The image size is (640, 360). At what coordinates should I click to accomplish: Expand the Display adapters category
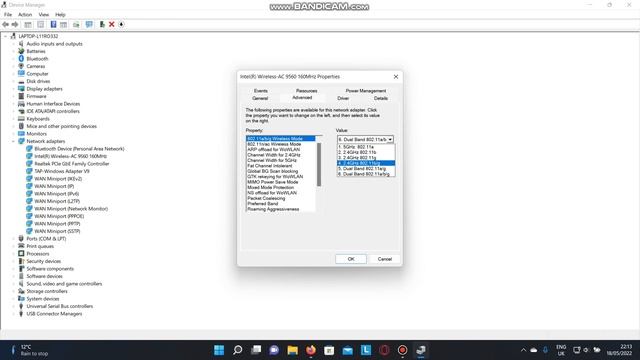pos(13,89)
